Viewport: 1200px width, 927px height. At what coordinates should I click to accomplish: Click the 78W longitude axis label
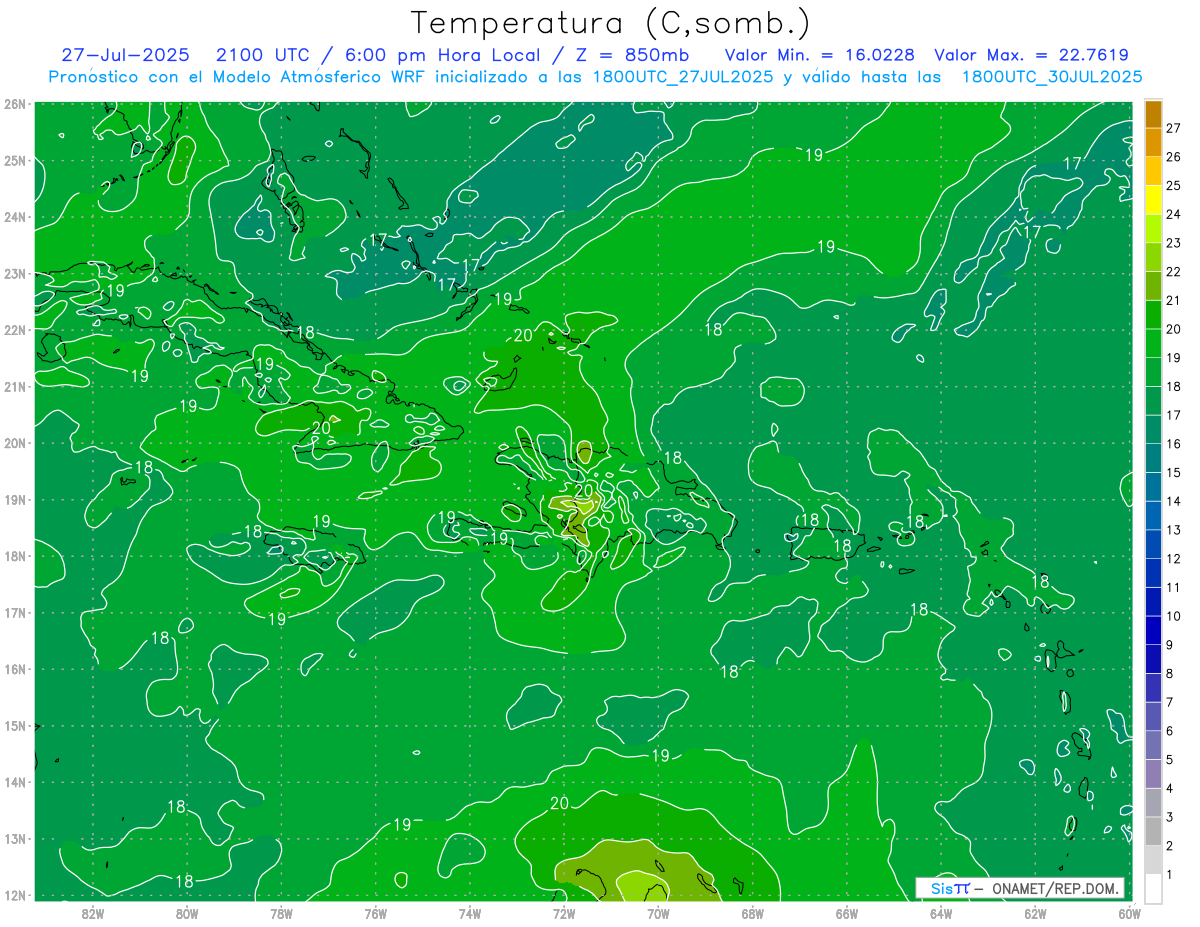click(x=281, y=913)
